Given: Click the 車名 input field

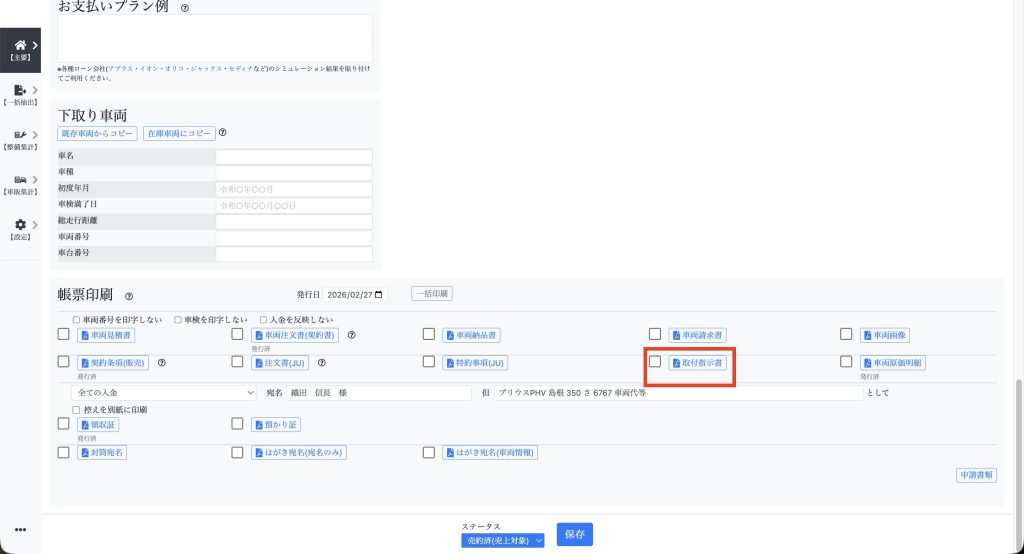Looking at the screenshot, I should [x=293, y=157].
